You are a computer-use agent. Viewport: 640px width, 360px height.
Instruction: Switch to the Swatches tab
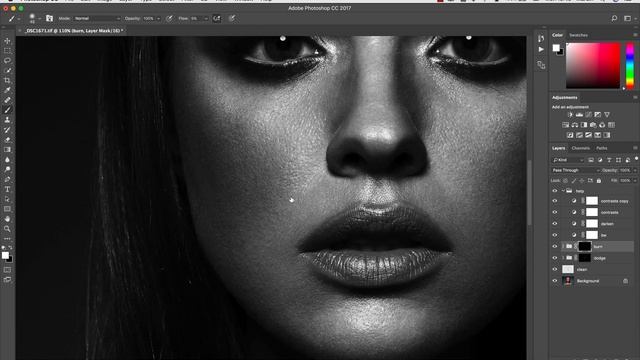tap(578, 35)
